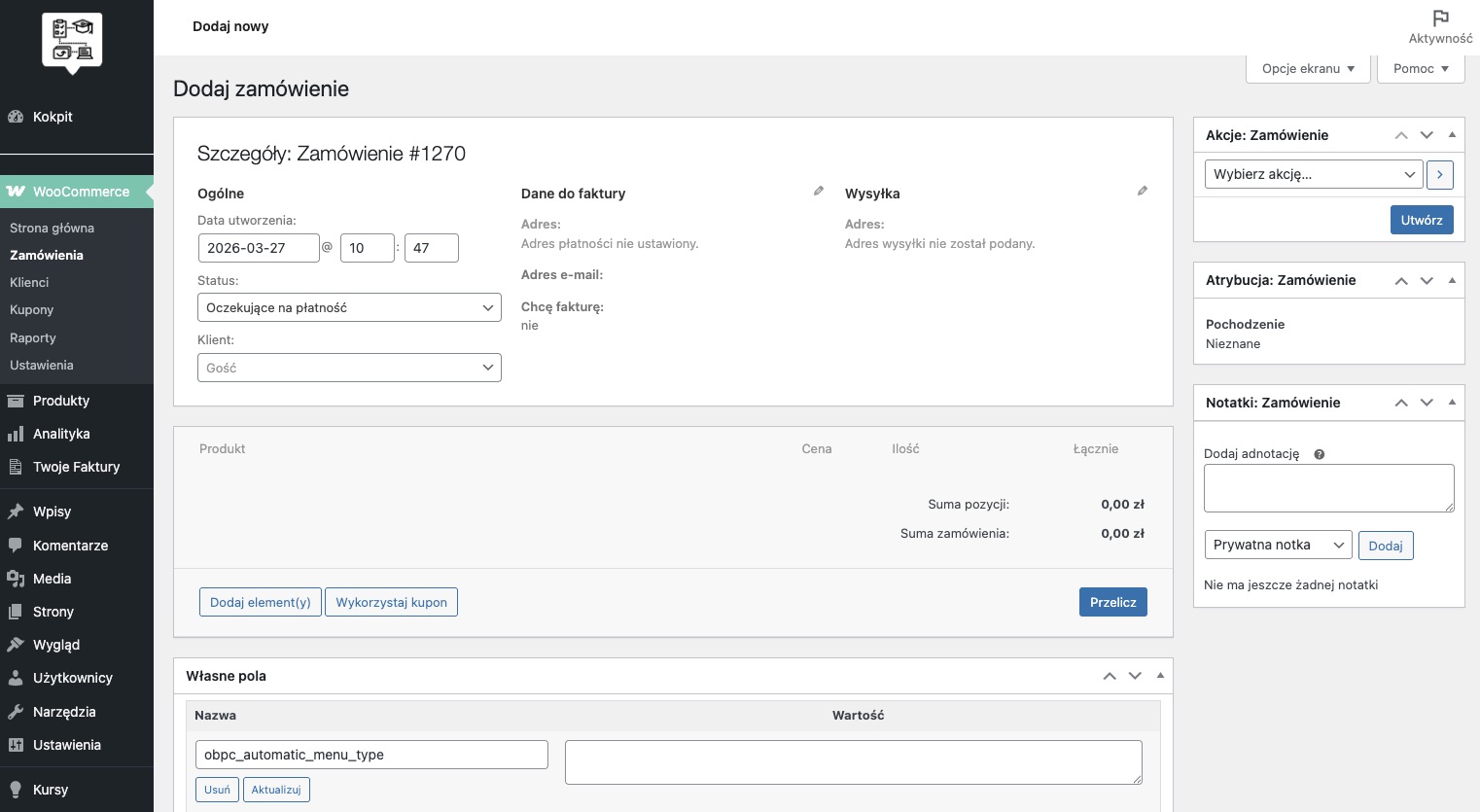
Task: Click obpc_automatic_menu_type name field
Action: (371, 755)
